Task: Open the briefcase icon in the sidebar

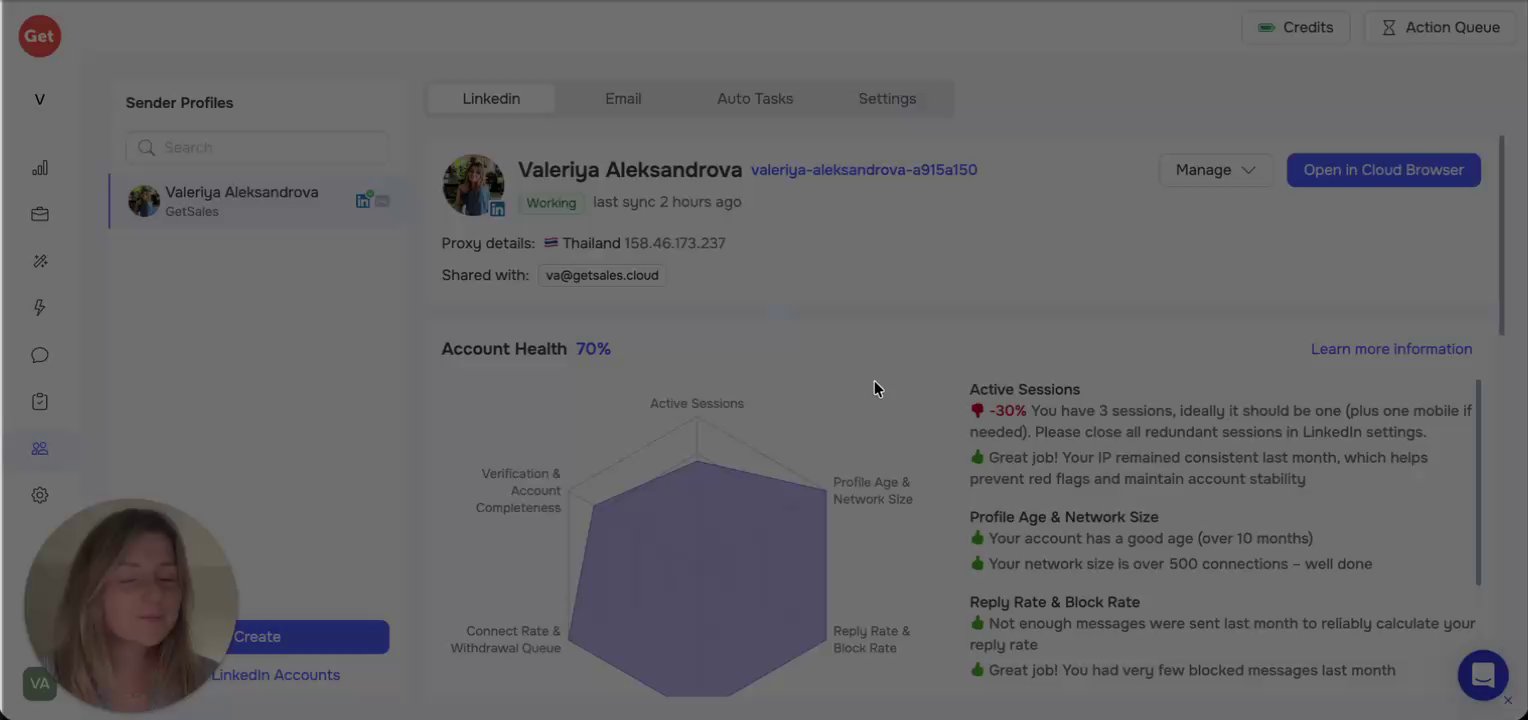Action: click(40, 214)
